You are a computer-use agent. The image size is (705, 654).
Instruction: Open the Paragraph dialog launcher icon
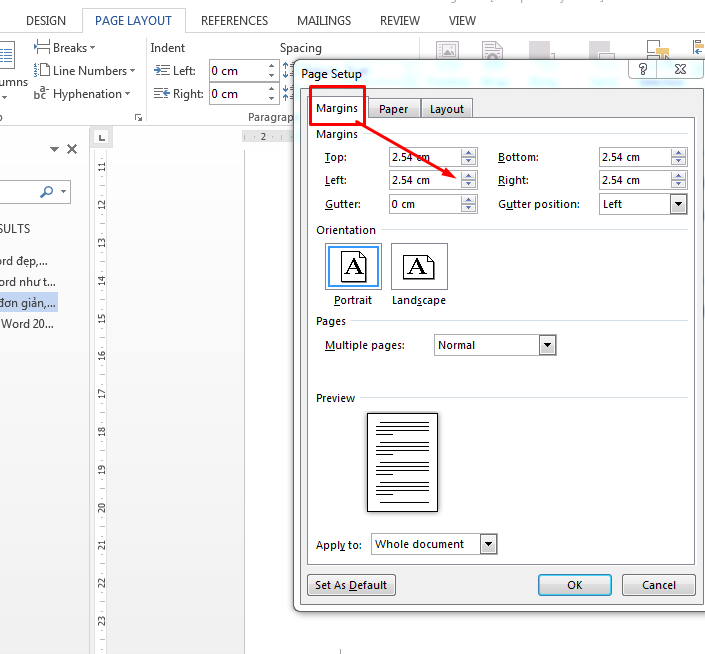[x=139, y=118]
